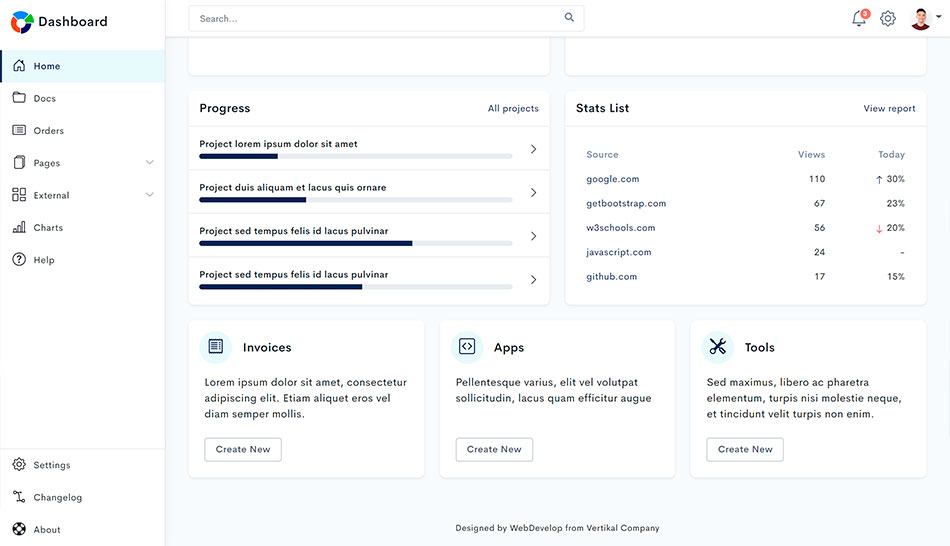
Task: Open Orders menu item
Action: pos(82,130)
